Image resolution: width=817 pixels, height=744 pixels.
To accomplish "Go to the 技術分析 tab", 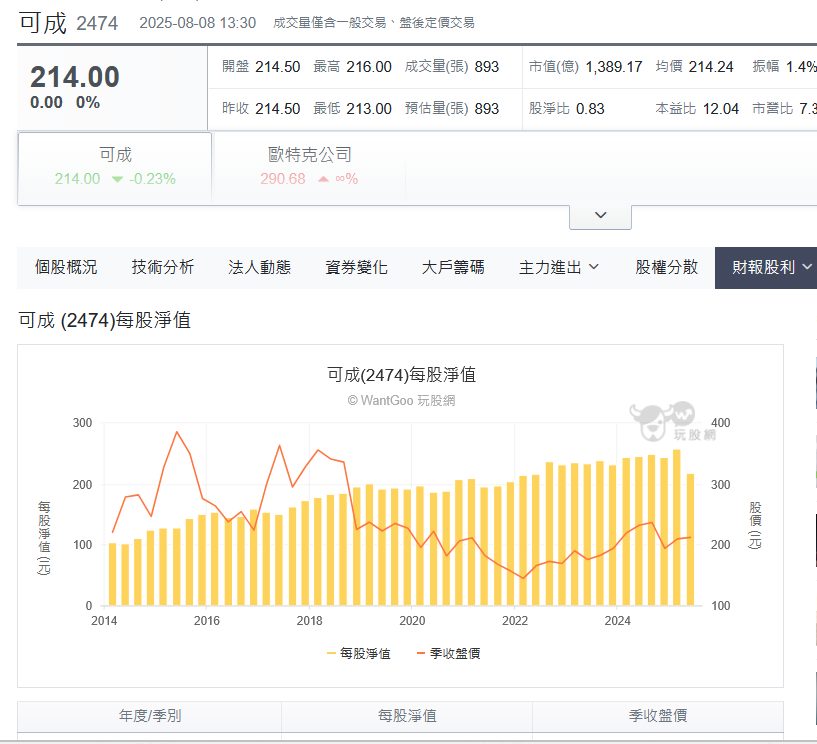I will tap(163, 267).
